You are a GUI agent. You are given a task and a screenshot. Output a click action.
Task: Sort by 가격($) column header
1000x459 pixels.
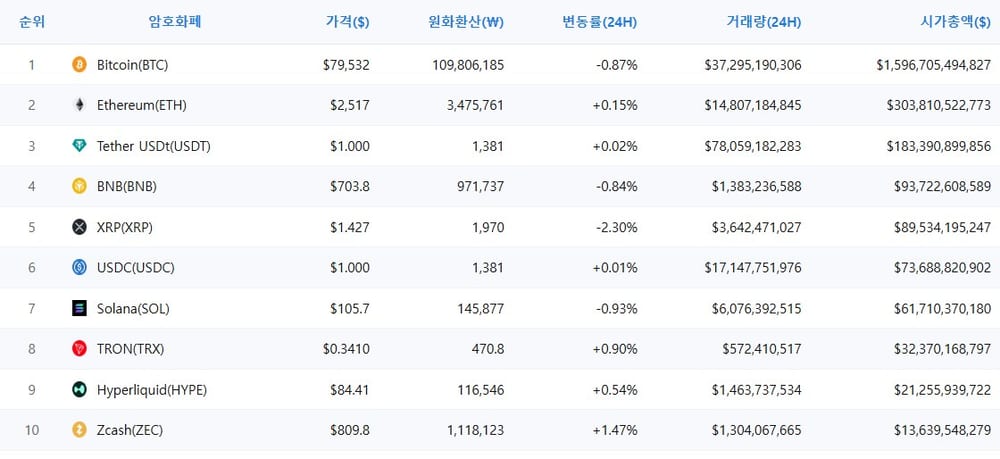pyautogui.click(x=348, y=22)
